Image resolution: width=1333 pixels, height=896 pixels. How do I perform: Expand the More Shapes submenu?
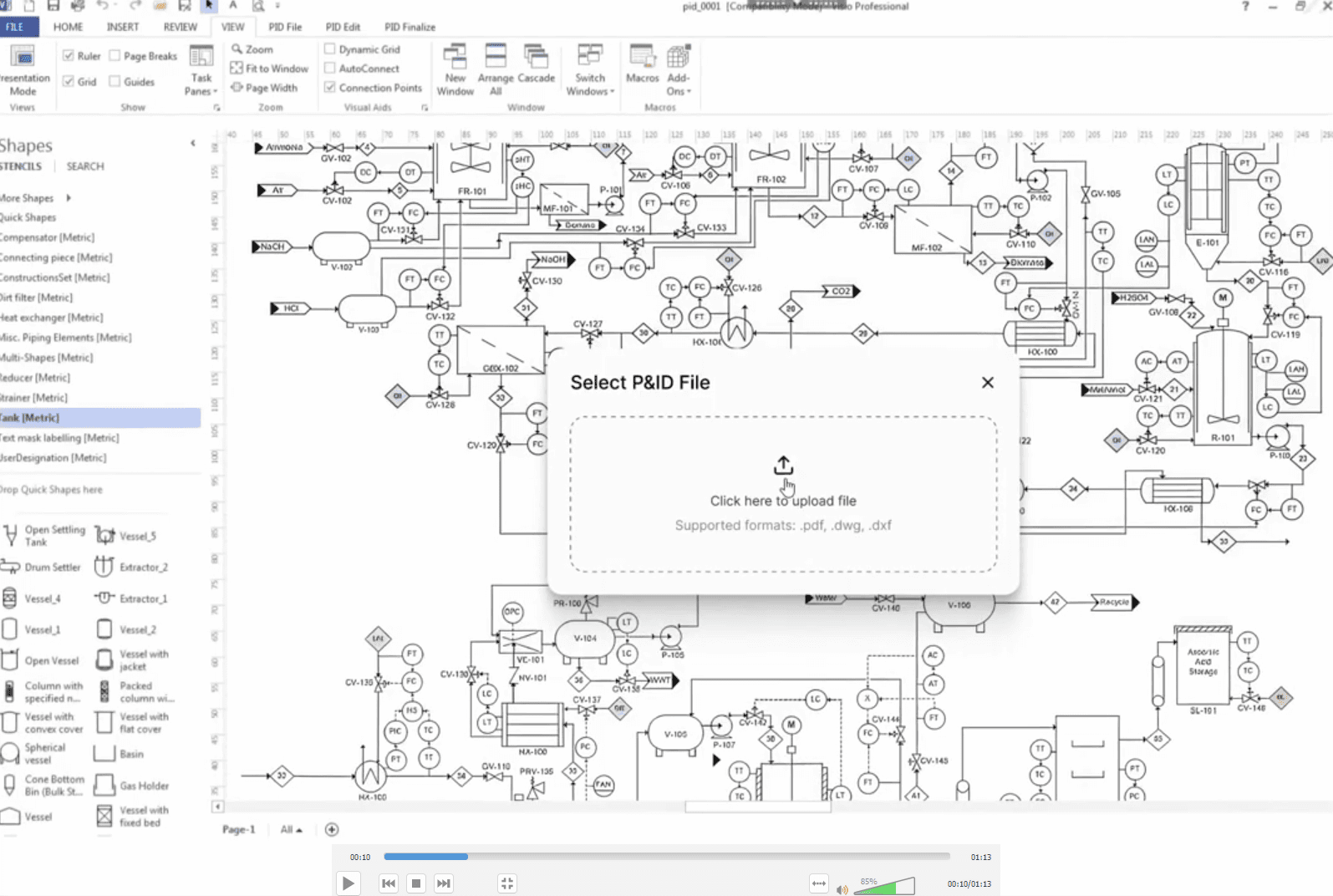(x=36, y=198)
